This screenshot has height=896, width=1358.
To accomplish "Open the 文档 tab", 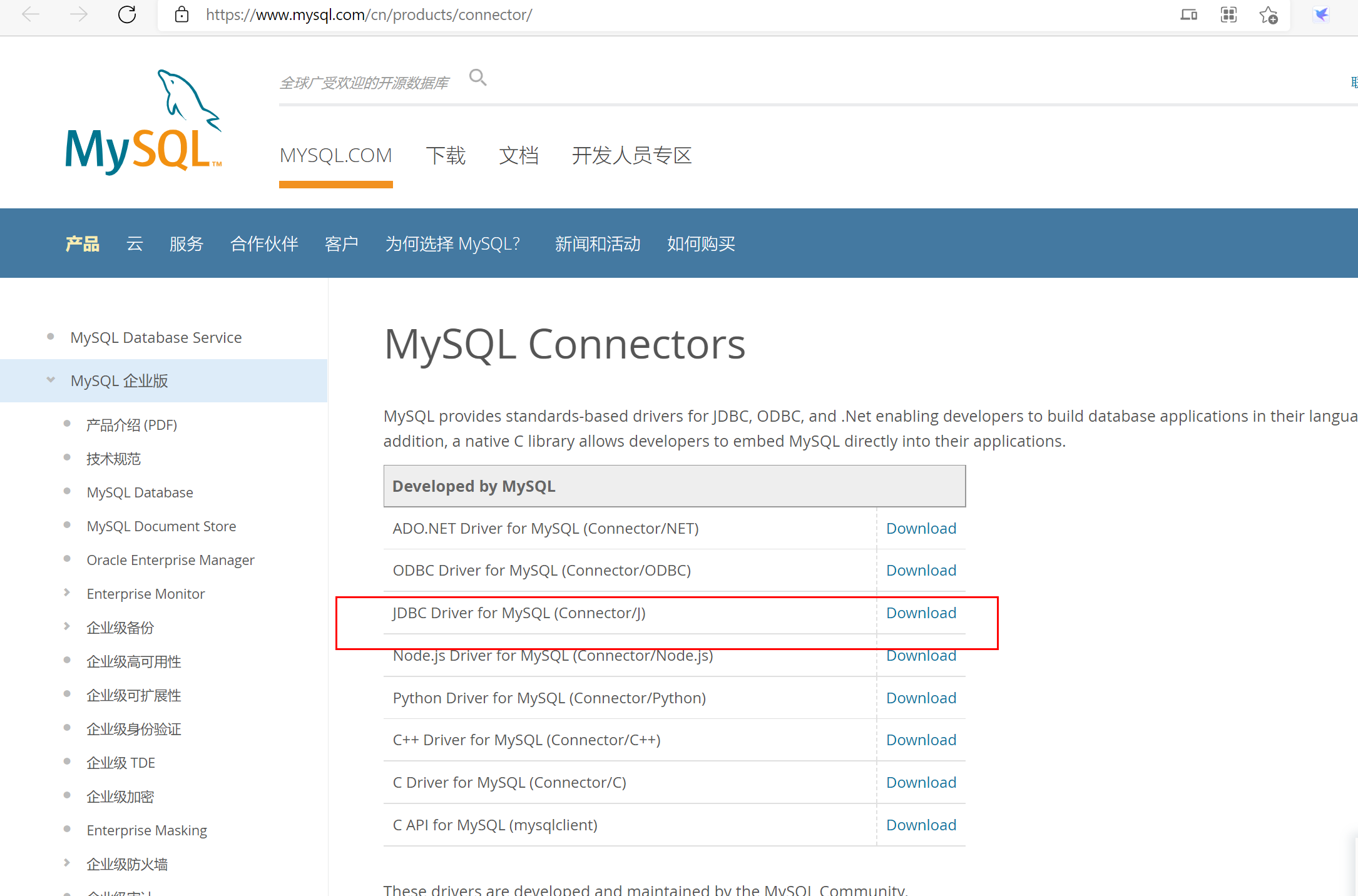I will pyautogui.click(x=518, y=155).
